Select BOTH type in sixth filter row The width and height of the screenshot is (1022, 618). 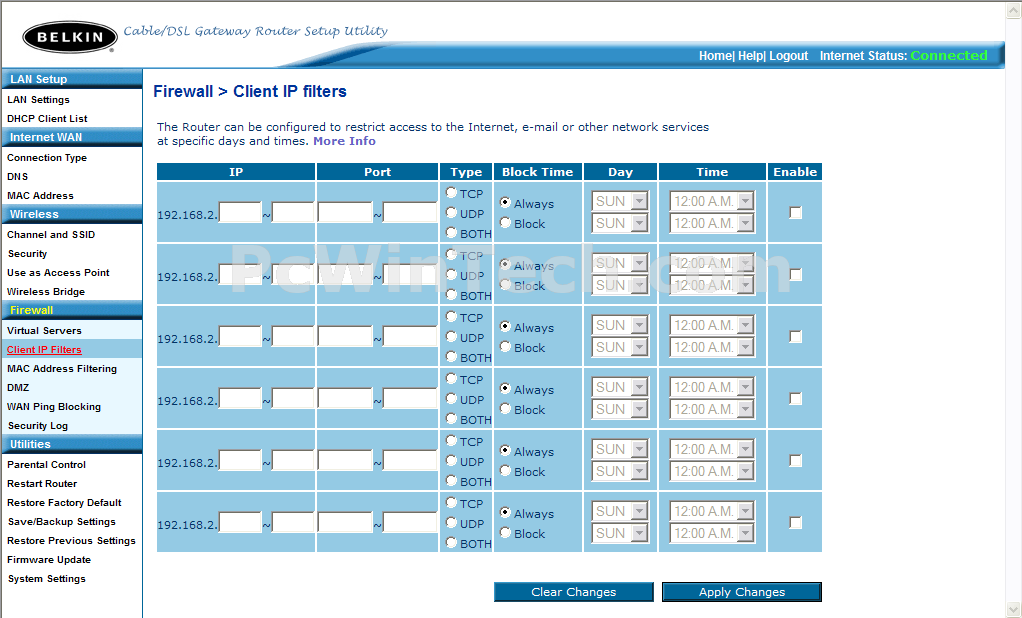click(x=451, y=542)
